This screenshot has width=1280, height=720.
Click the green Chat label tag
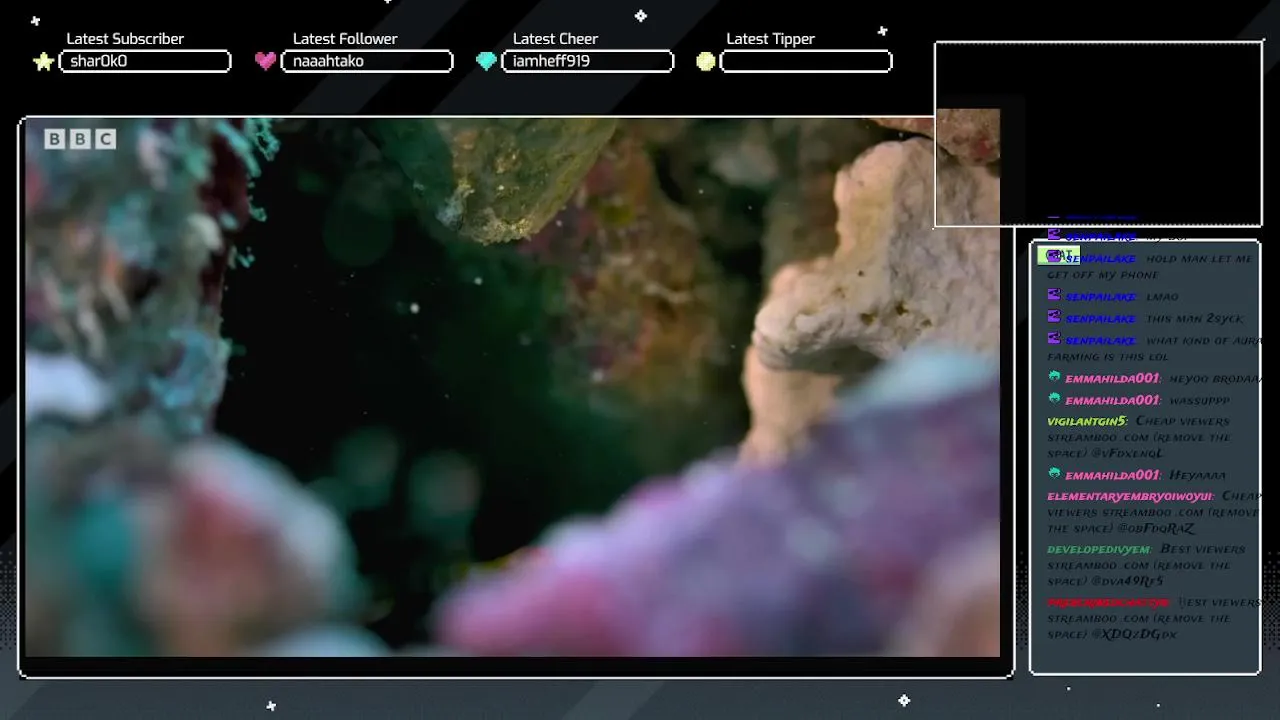(x=1056, y=255)
